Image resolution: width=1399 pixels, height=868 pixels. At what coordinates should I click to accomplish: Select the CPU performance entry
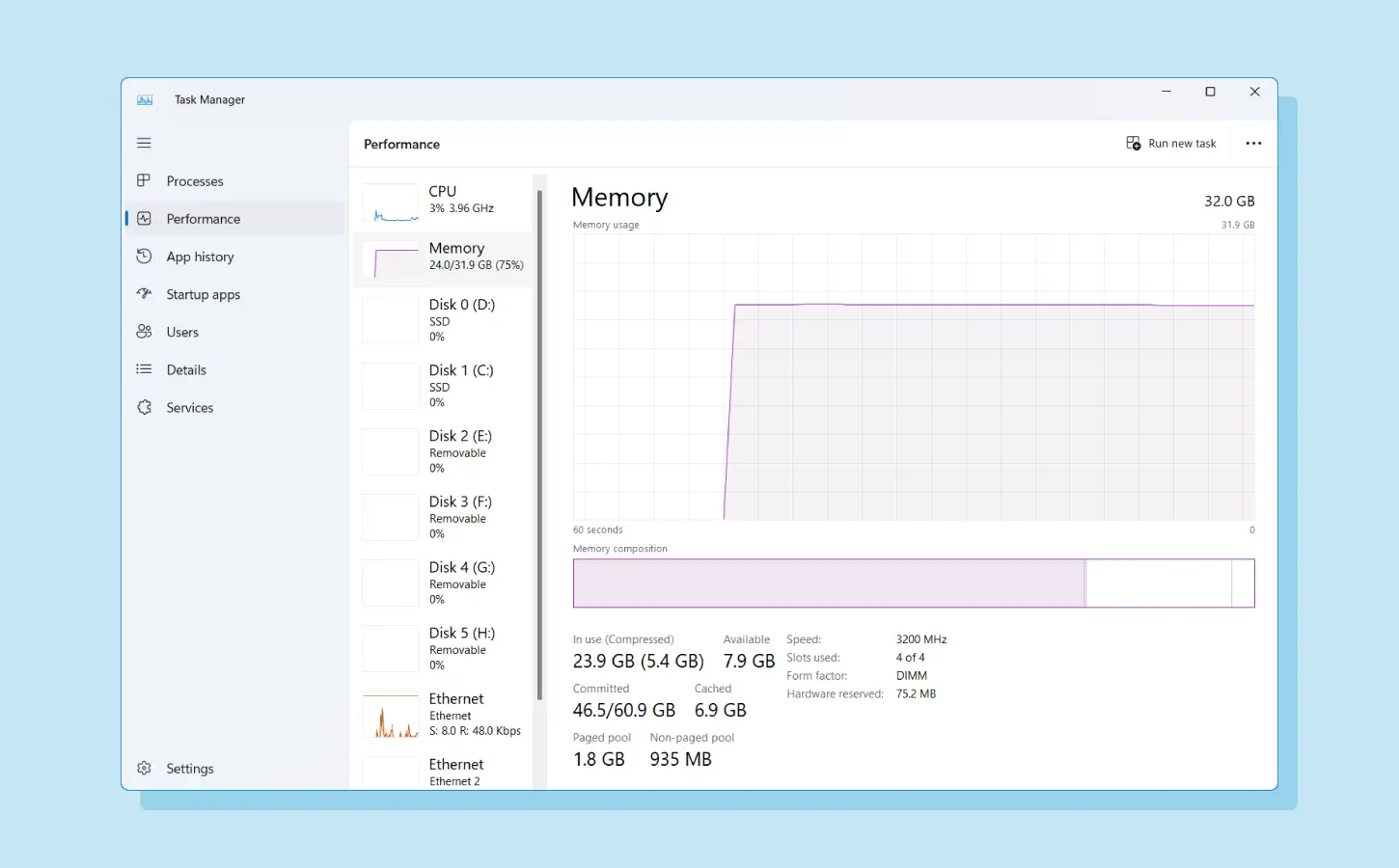click(444, 200)
